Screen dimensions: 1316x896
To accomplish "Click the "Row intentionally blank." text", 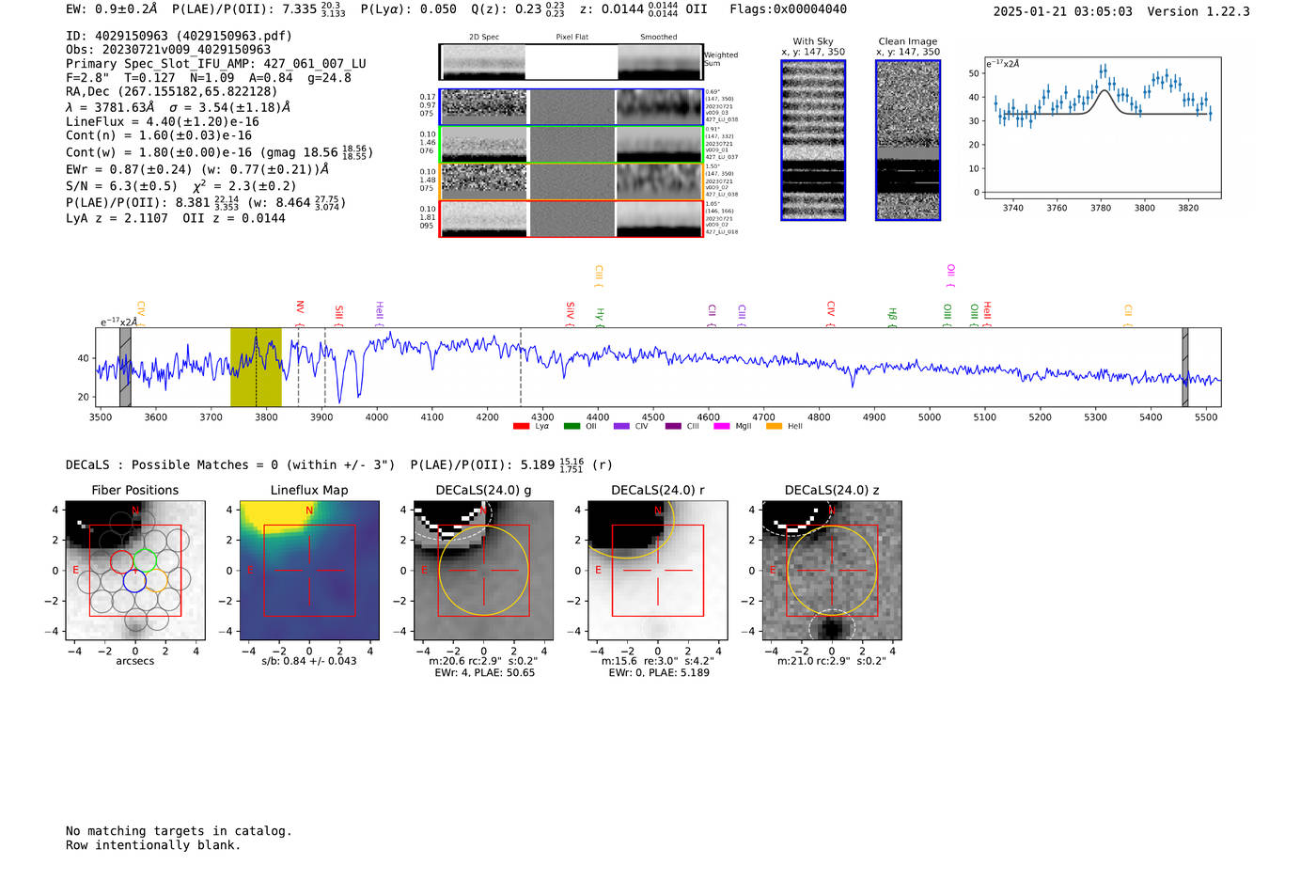I will [x=153, y=845].
